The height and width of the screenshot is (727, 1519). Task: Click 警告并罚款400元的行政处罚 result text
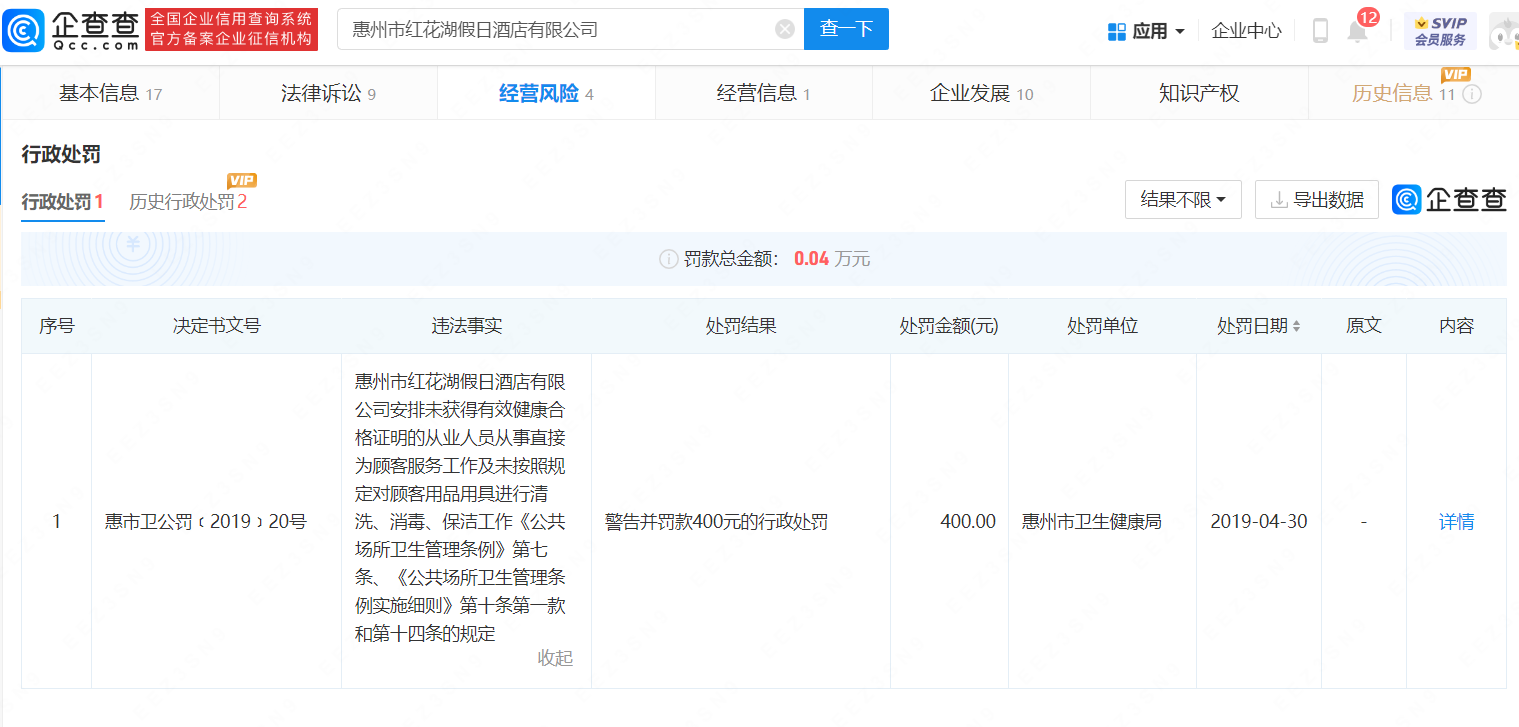(716, 521)
